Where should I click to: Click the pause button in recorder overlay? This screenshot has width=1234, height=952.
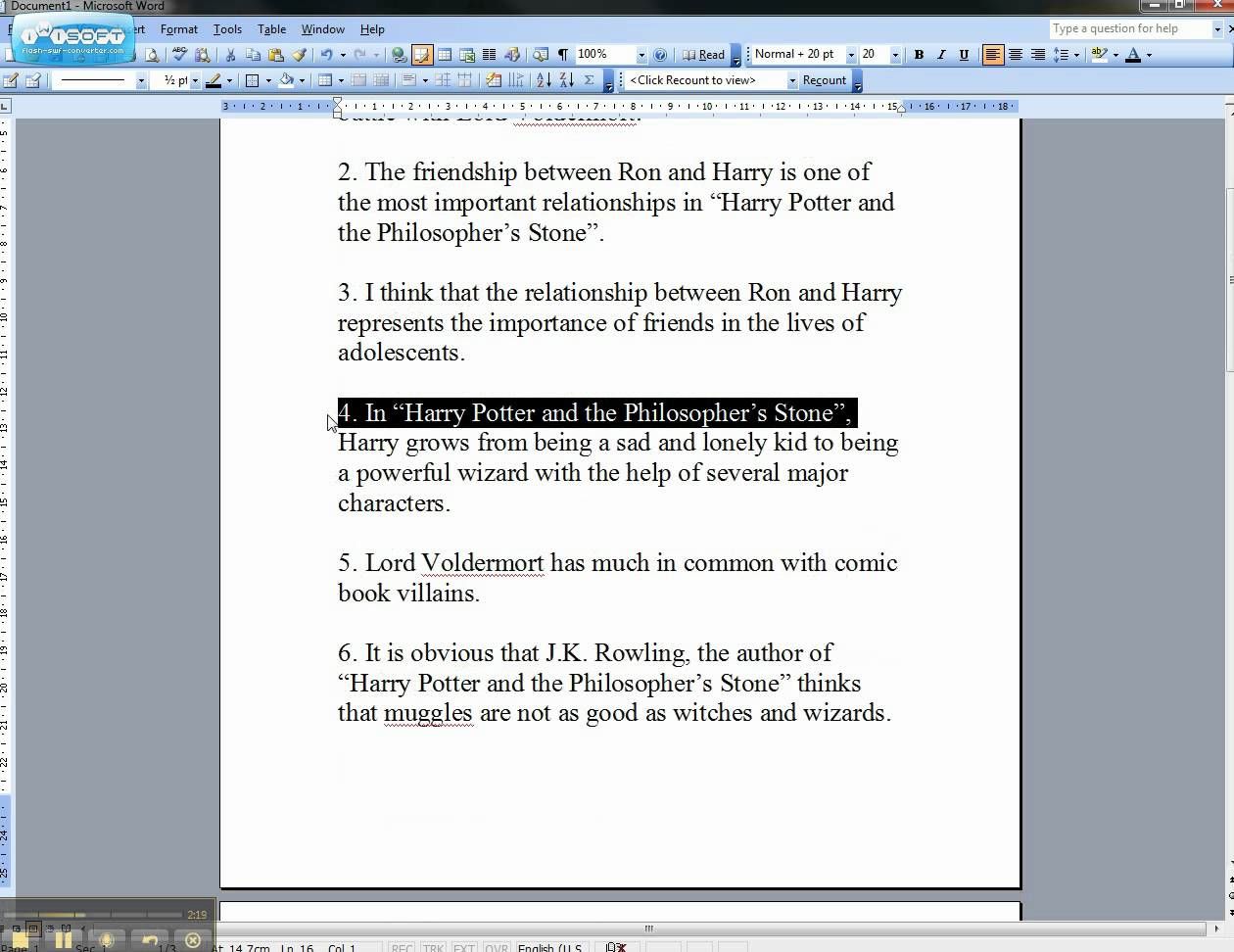pos(64,940)
